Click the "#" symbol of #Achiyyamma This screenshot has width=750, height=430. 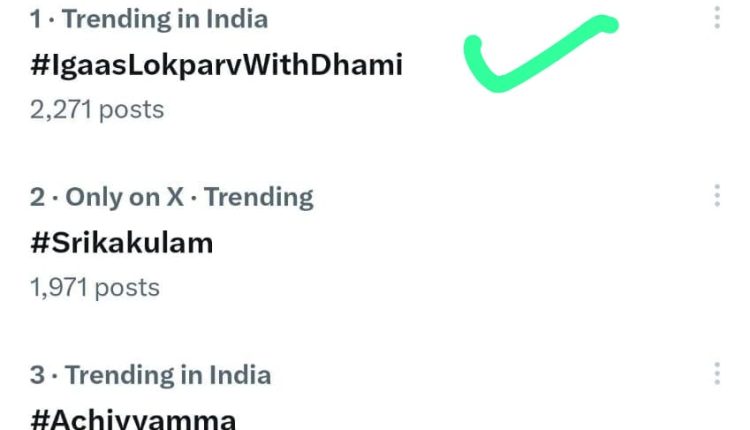click(x=40, y=418)
